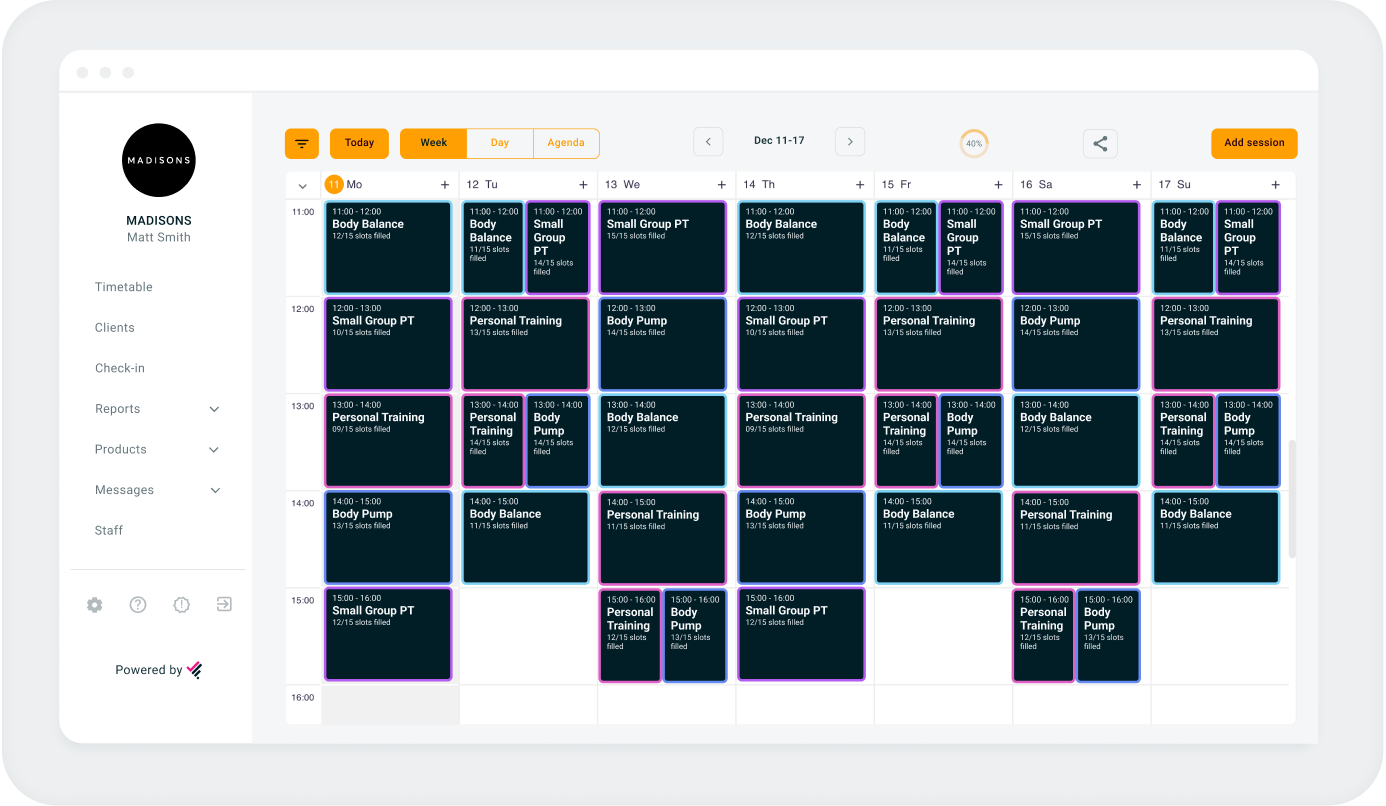Share the timetable using the share icon
The height and width of the screenshot is (806, 1386).
point(1100,142)
